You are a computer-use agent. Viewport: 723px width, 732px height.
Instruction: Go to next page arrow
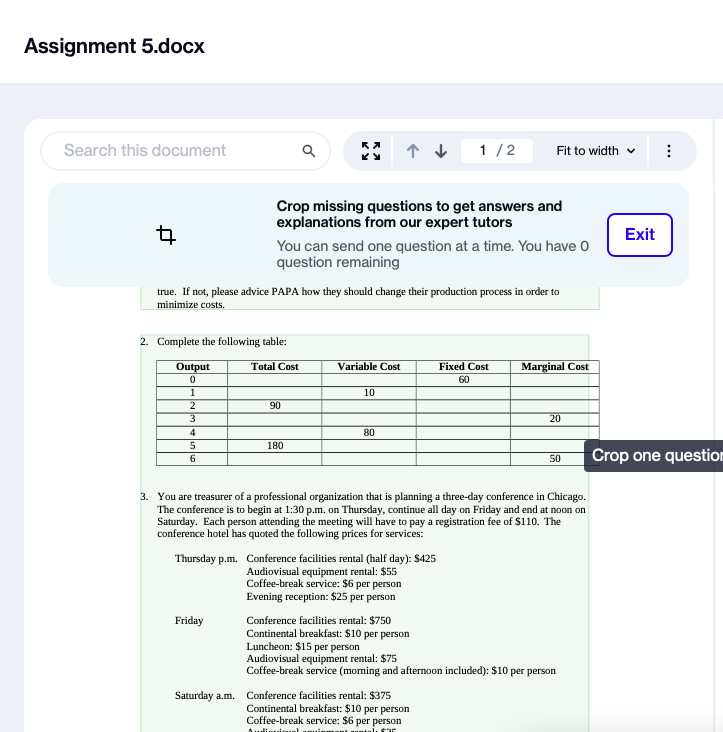(x=441, y=151)
